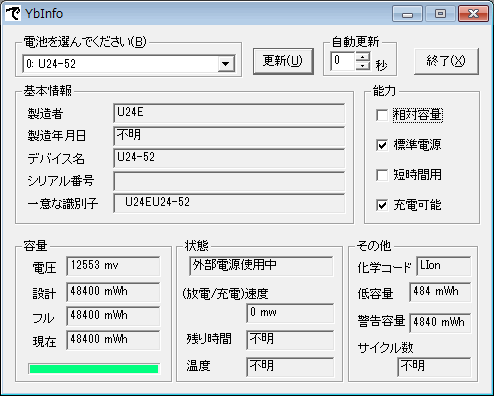Click the (放電/充電)速度 label
Image resolution: width=494 pixels, height=396 pixels.
[225, 294]
